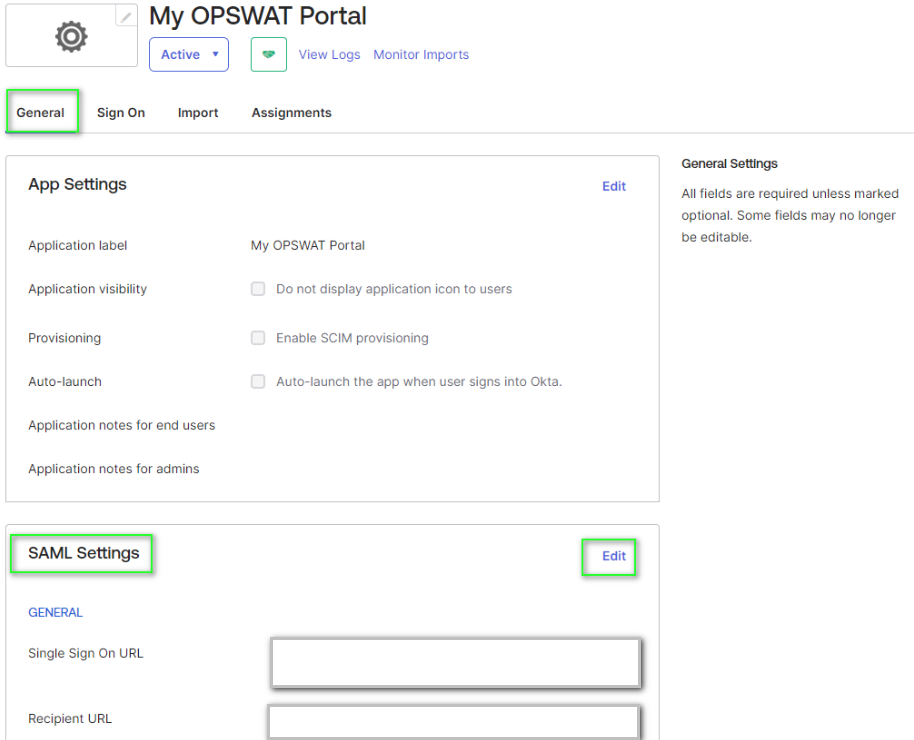Edit the App Settings section
914x740 pixels.
[614, 186]
